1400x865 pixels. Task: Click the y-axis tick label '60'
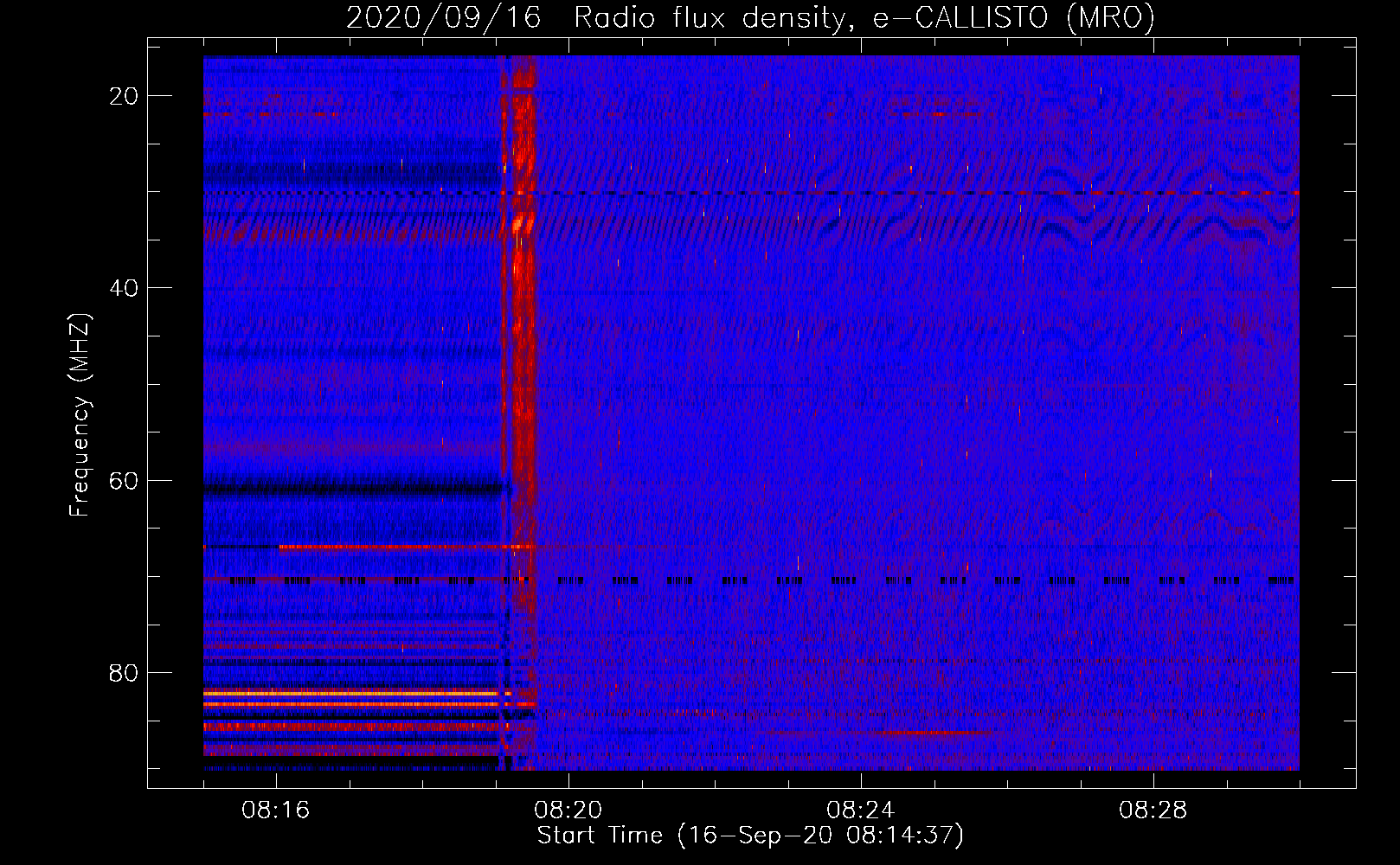[x=124, y=480]
